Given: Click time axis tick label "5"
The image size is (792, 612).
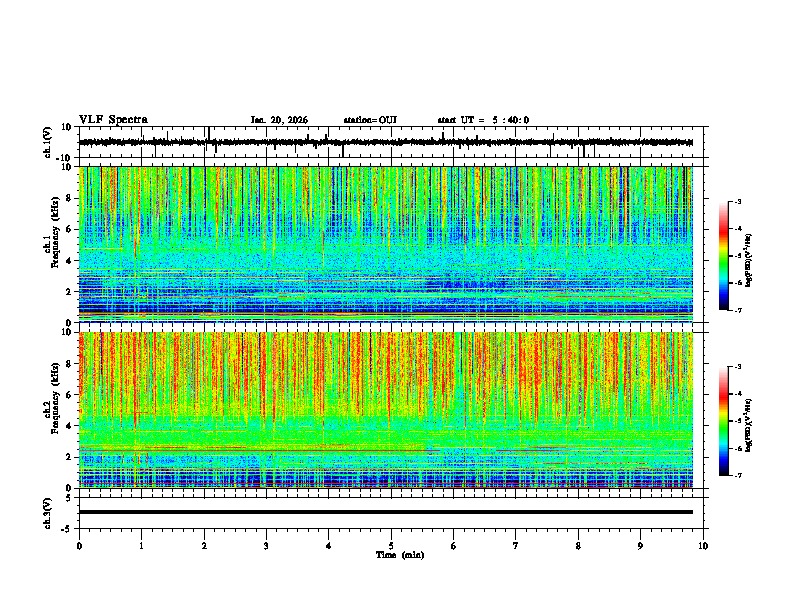Looking at the screenshot, I should click(x=391, y=546).
